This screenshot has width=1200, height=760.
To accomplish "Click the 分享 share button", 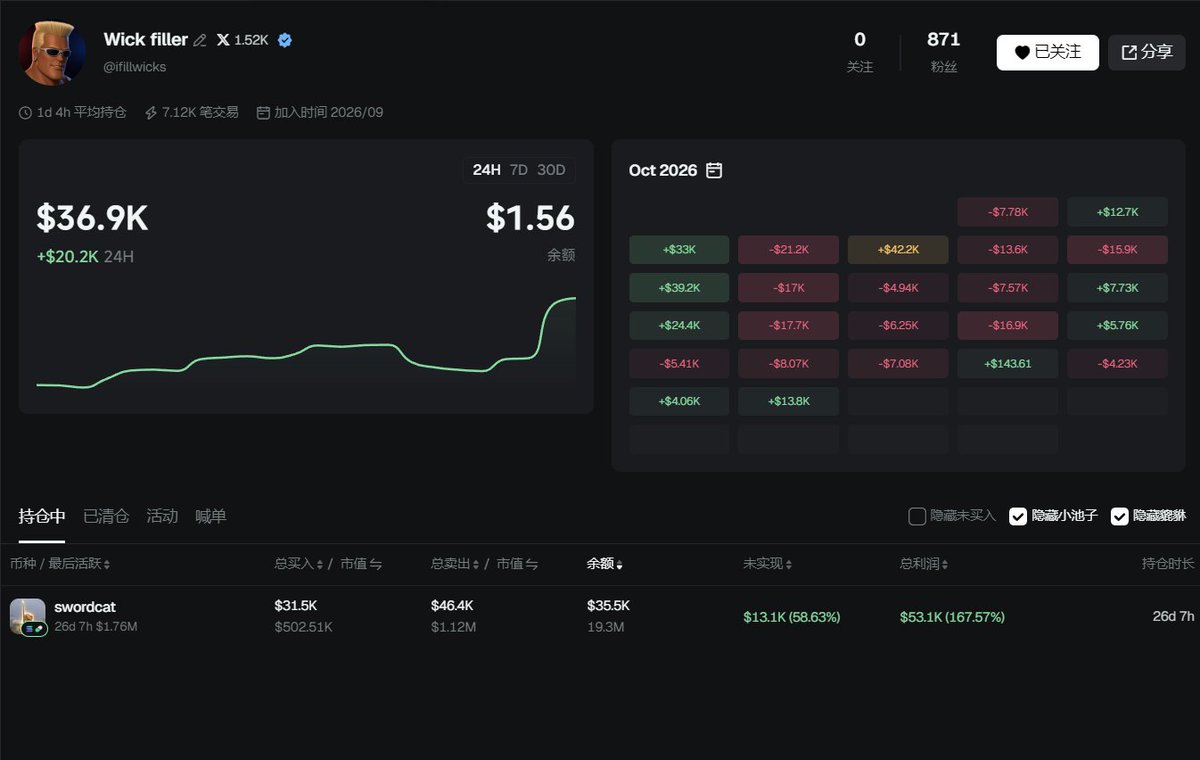I will (x=1147, y=52).
